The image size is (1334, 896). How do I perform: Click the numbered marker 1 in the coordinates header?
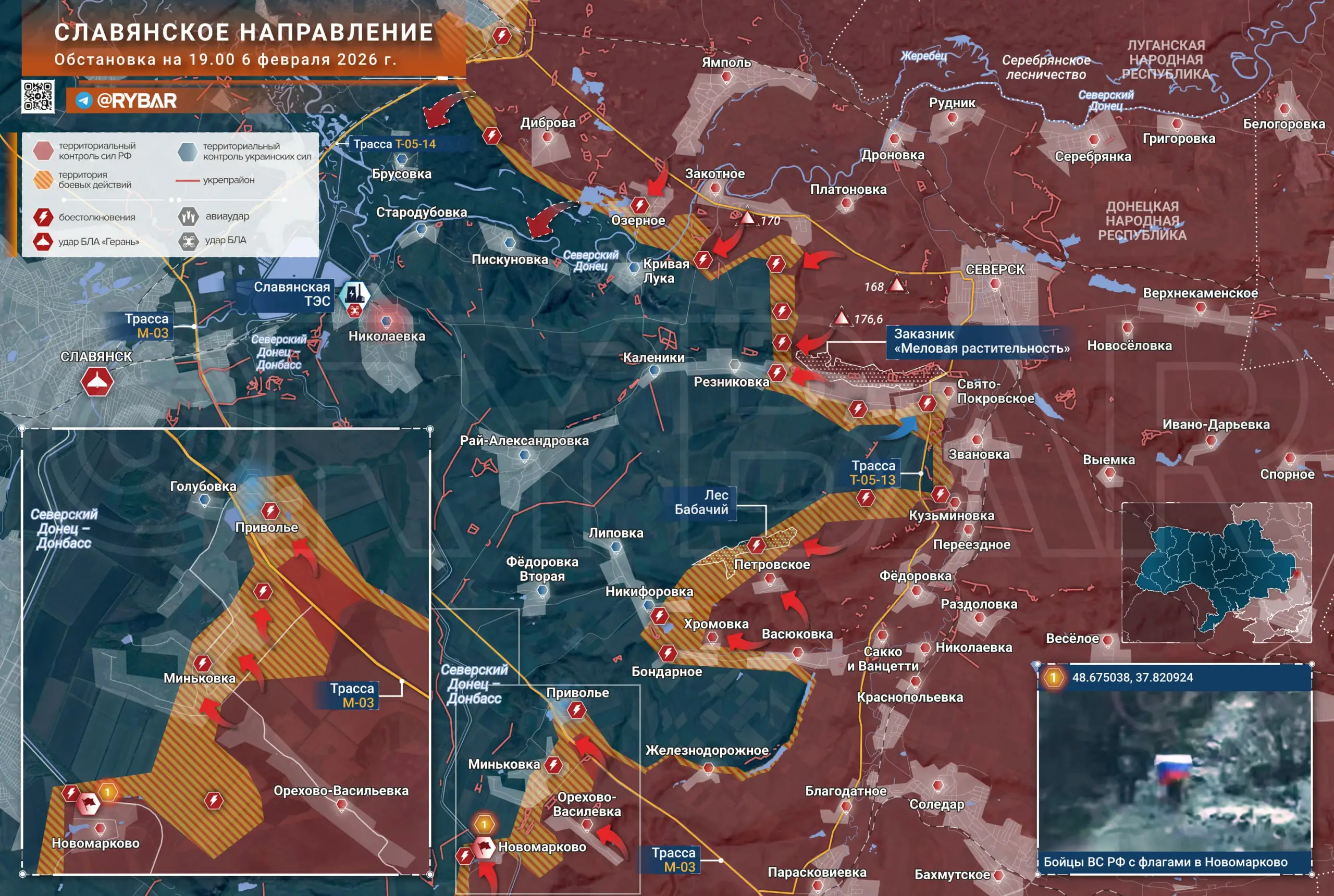pos(1053,678)
